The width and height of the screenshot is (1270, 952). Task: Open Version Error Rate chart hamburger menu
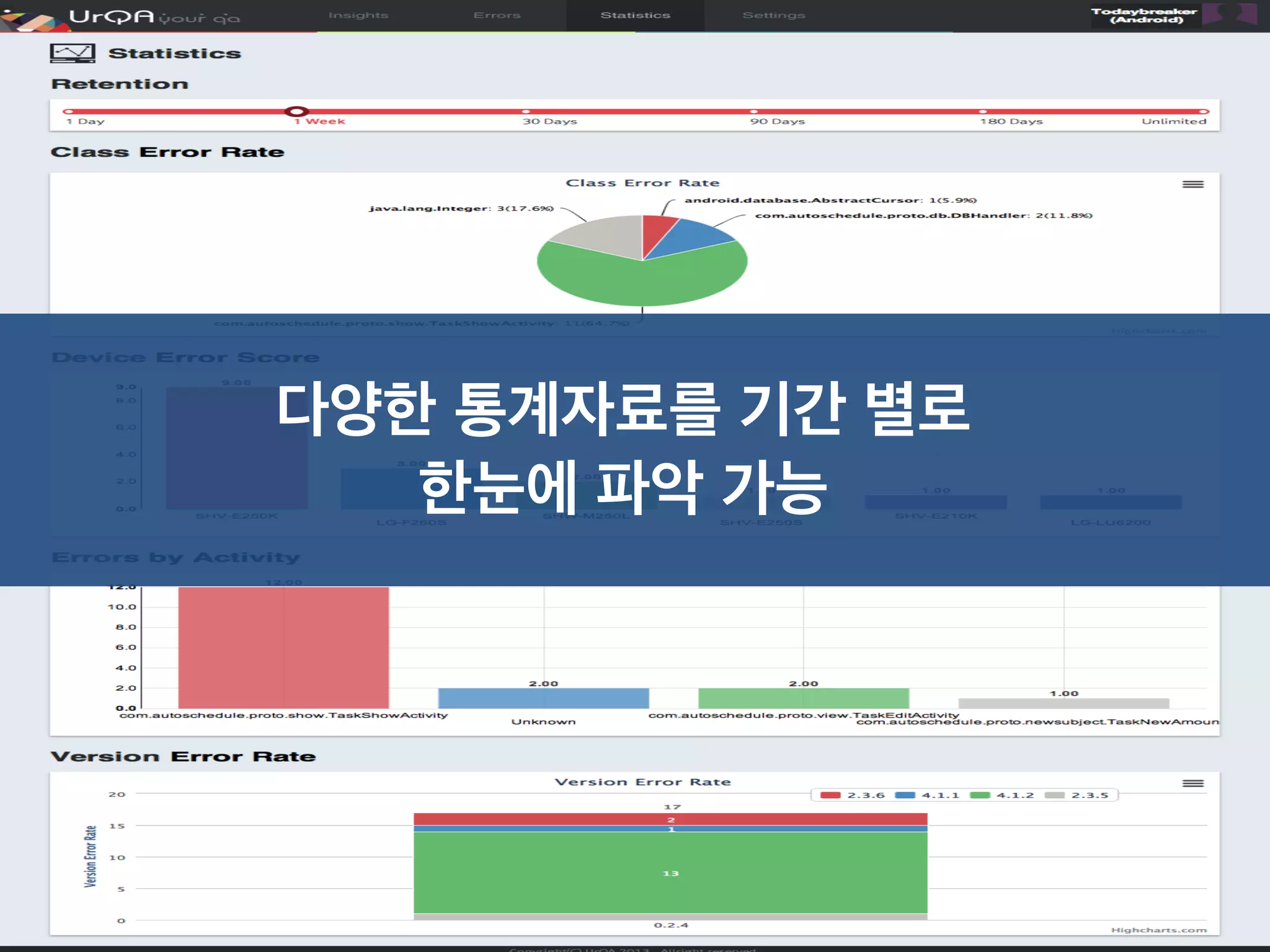point(1192,784)
